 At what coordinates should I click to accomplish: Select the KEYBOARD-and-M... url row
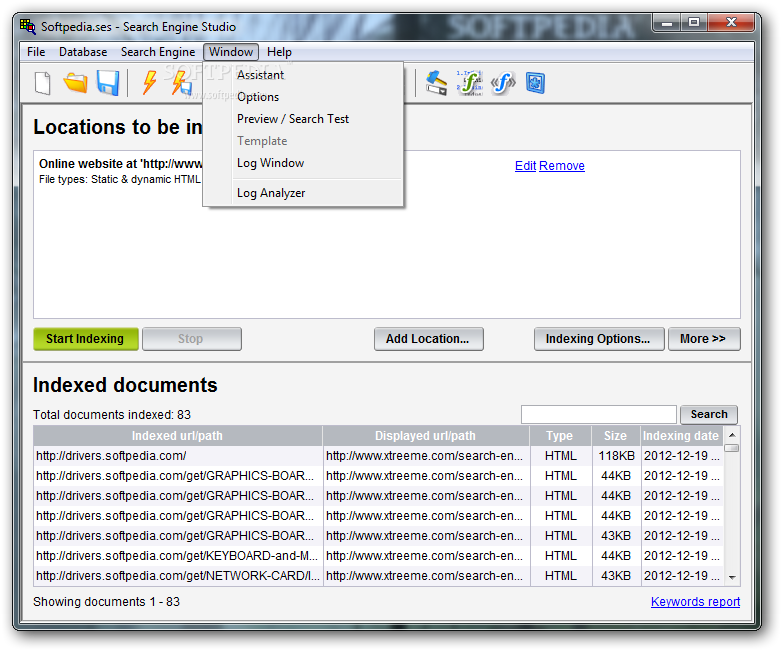click(x=379, y=556)
